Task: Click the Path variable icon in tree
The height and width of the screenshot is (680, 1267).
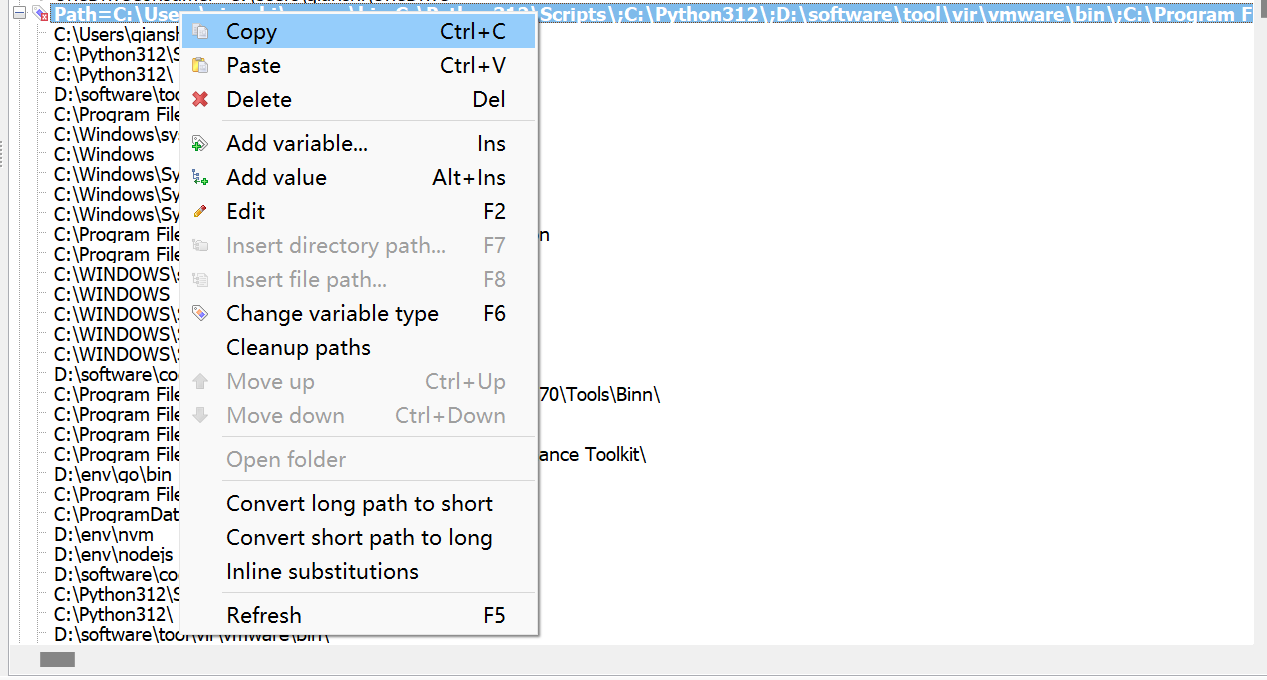Action: (x=39, y=14)
